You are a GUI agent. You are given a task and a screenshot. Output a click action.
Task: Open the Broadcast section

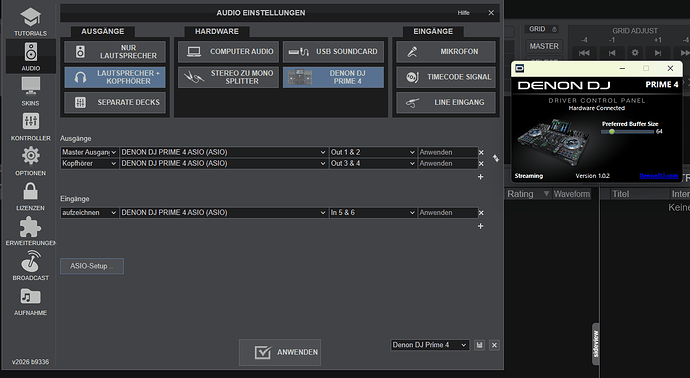coord(30,266)
